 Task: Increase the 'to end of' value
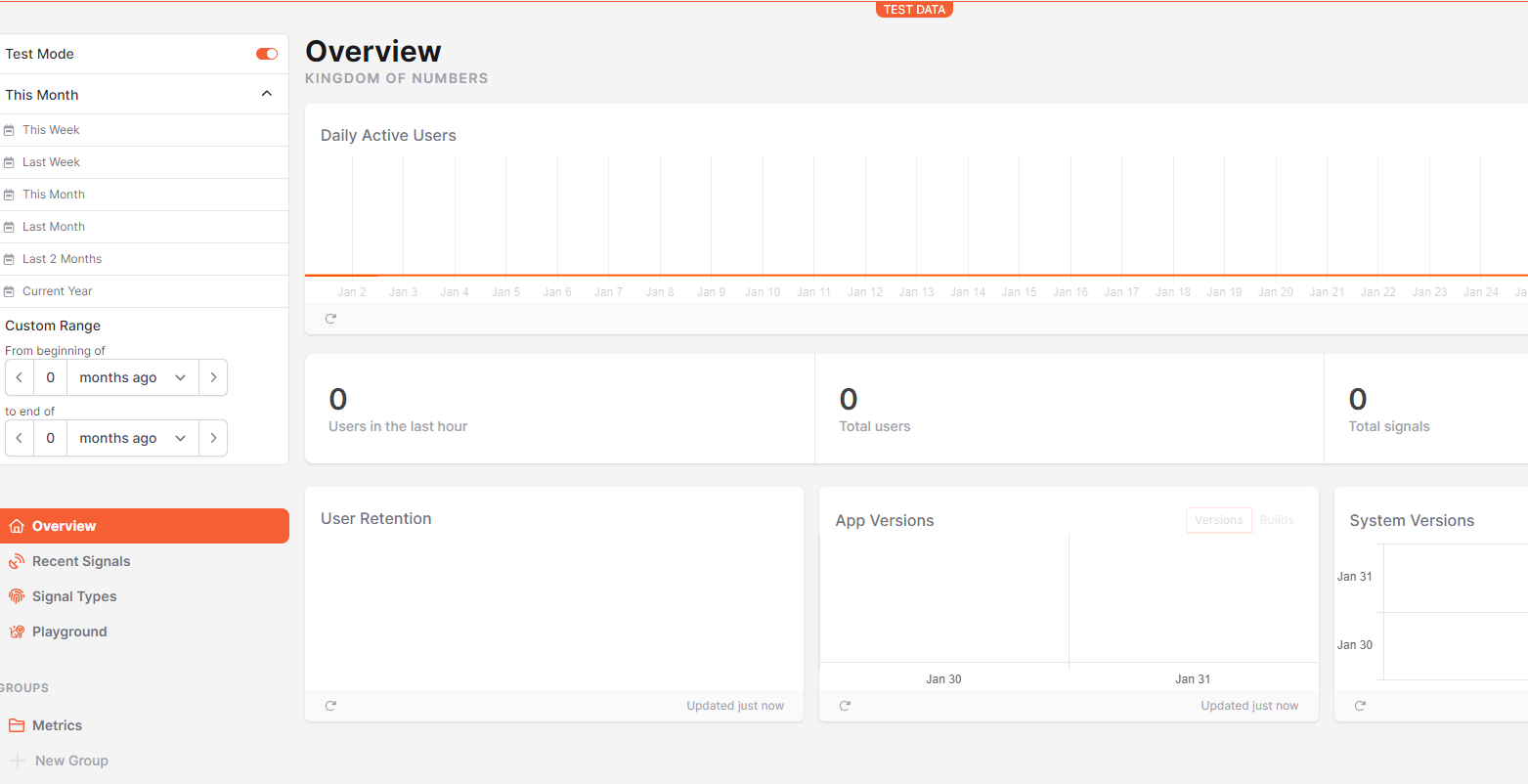pyautogui.click(x=213, y=438)
